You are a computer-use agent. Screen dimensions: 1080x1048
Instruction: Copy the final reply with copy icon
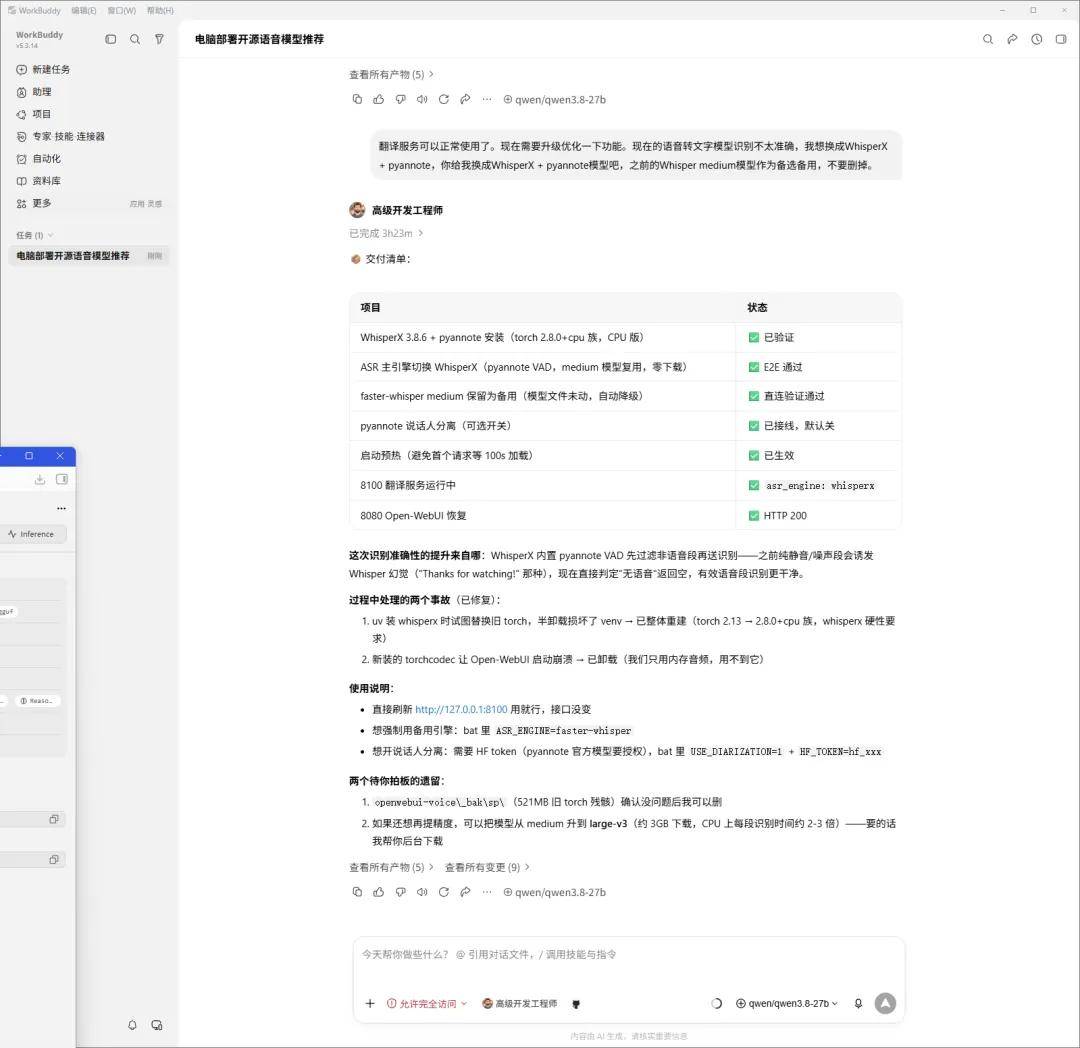(x=357, y=892)
